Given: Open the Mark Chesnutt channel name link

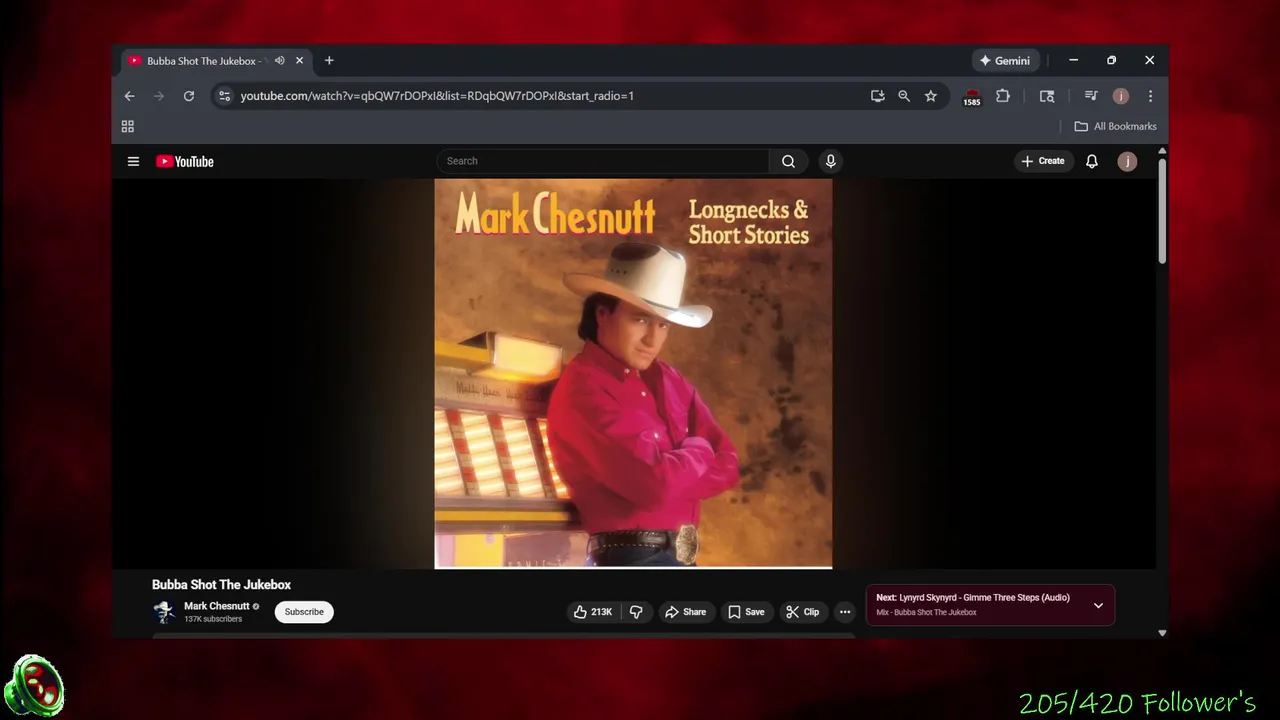Looking at the screenshot, I should (217, 606).
